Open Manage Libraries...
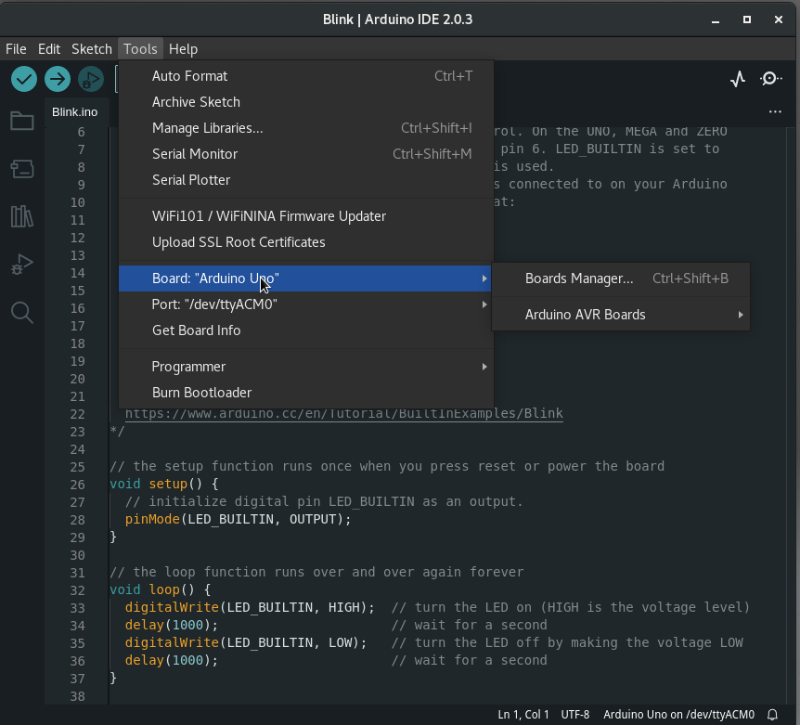The image size is (800, 725). [x=306, y=128]
